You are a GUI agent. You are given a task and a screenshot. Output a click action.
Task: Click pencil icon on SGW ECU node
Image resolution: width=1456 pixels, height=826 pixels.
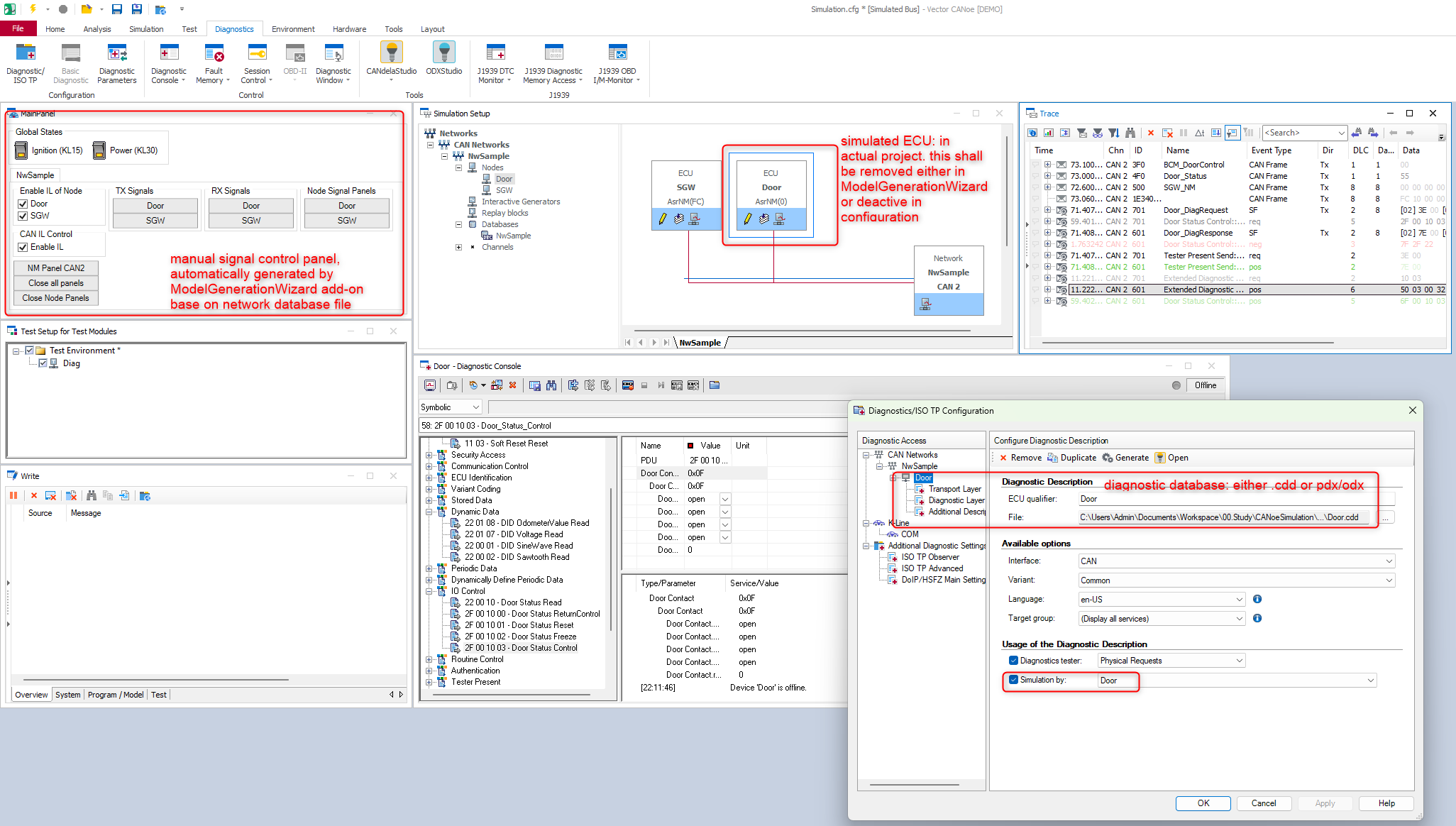663,219
